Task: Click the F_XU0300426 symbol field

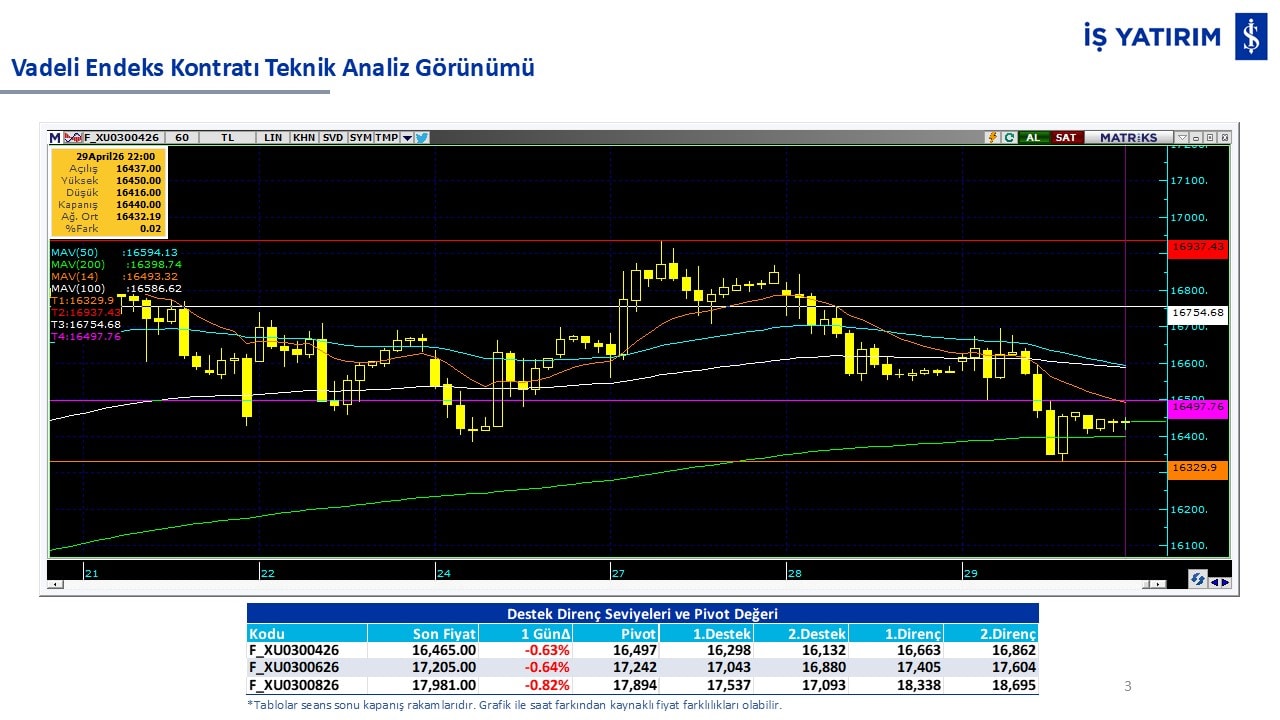Action: pos(121,137)
